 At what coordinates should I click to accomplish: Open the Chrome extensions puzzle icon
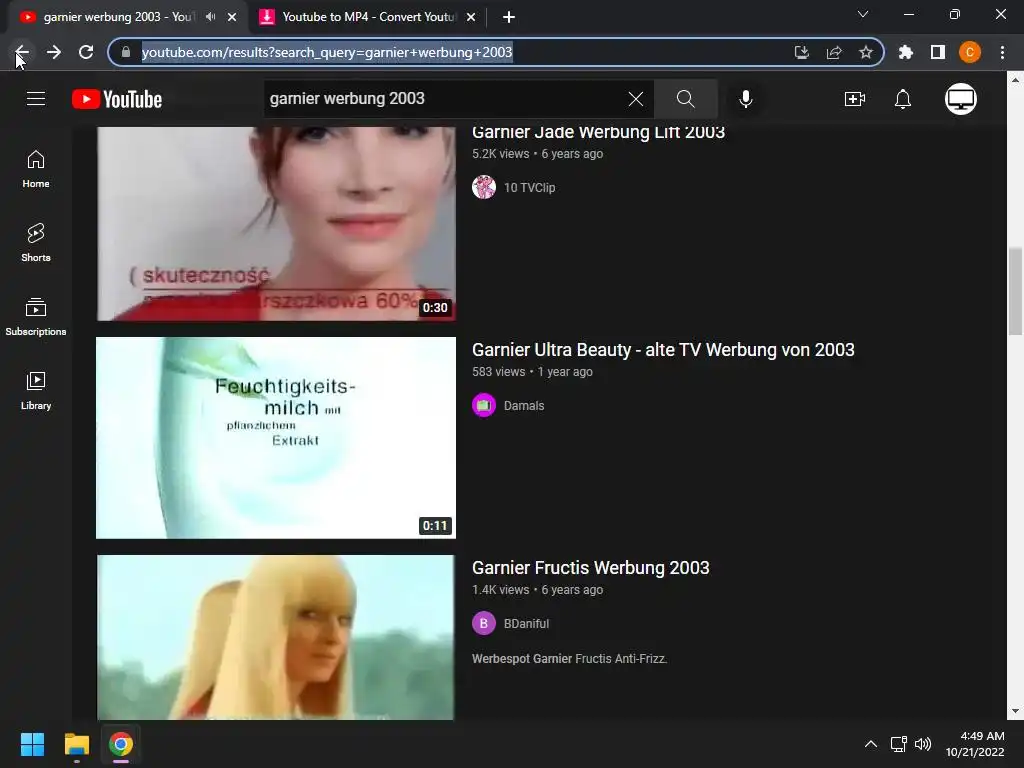(905, 52)
